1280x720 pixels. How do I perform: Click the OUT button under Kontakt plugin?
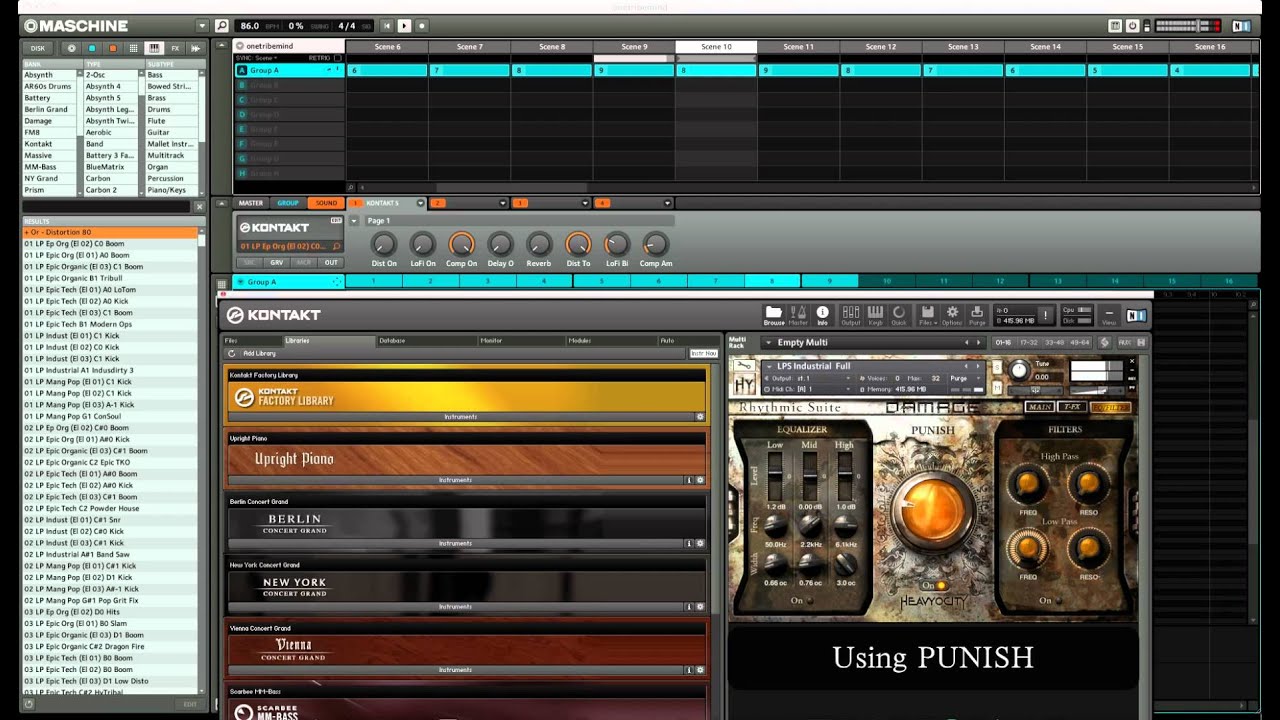(330, 262)
